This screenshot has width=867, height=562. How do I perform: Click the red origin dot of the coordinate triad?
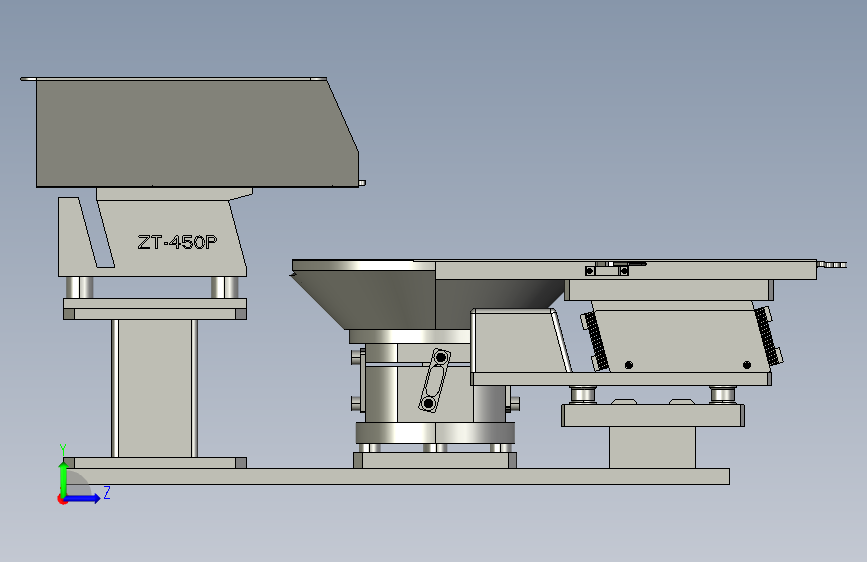(x=62, y=499)
